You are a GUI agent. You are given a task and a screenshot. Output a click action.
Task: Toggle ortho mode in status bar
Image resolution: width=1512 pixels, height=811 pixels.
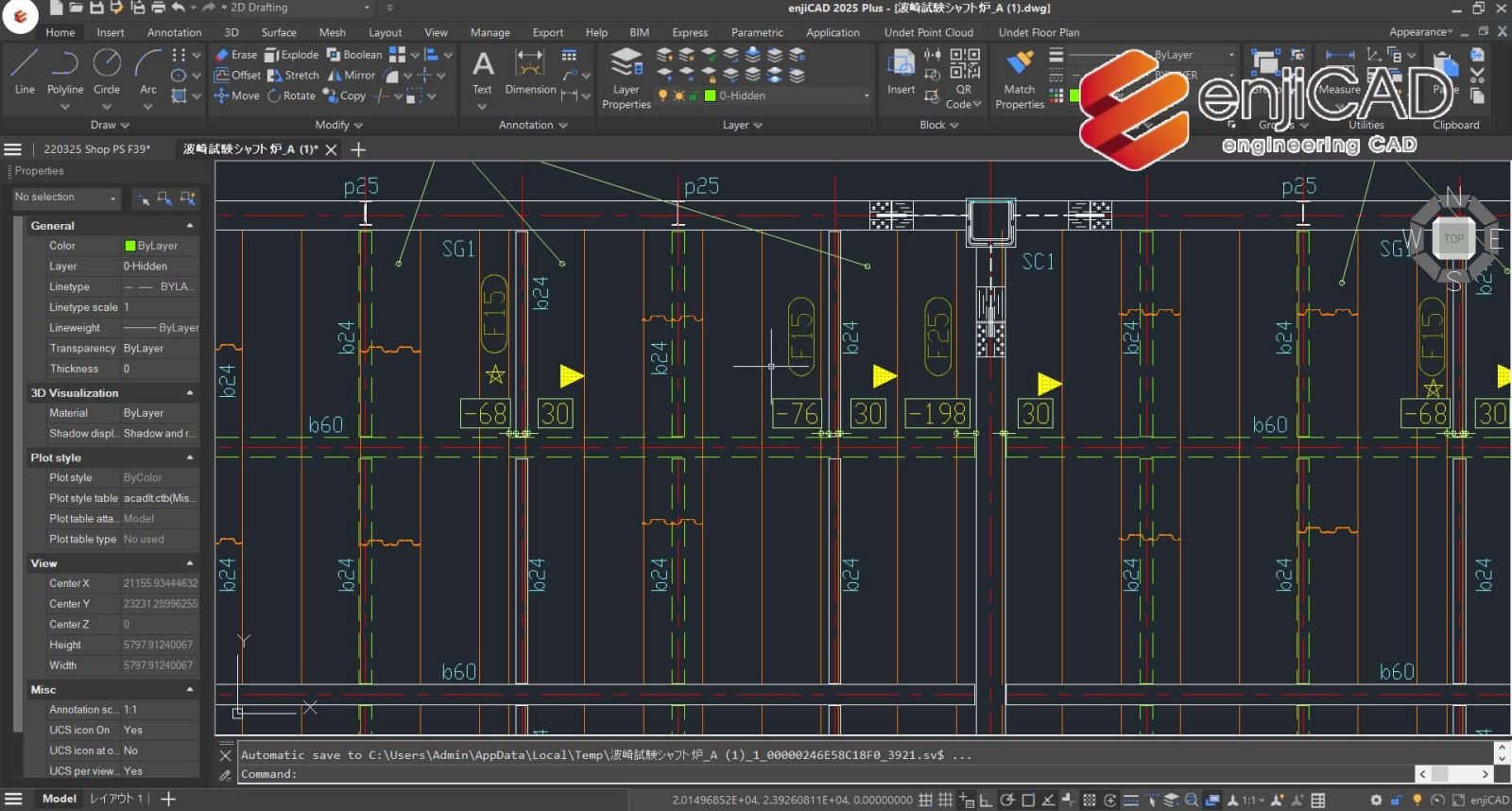986,800
